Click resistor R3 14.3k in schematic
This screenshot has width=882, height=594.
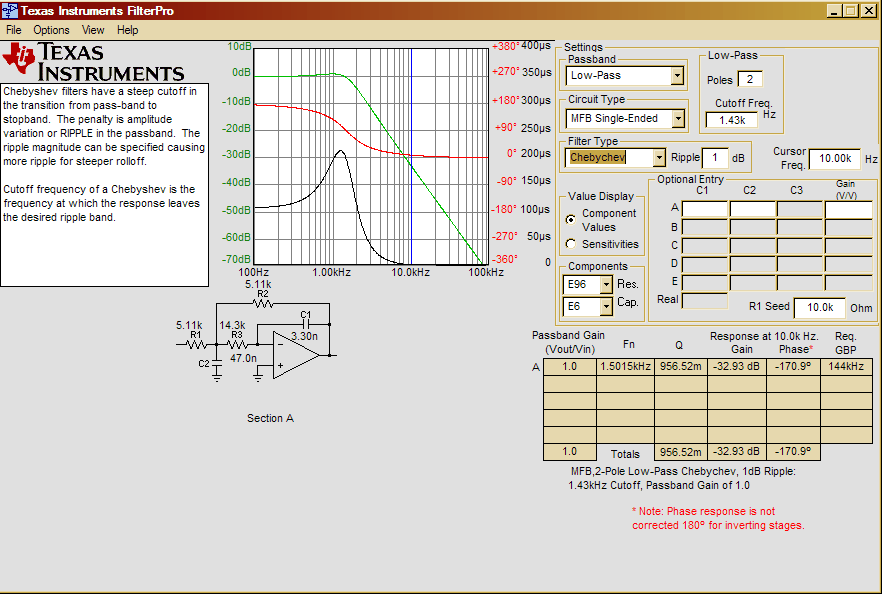[237, 344]
